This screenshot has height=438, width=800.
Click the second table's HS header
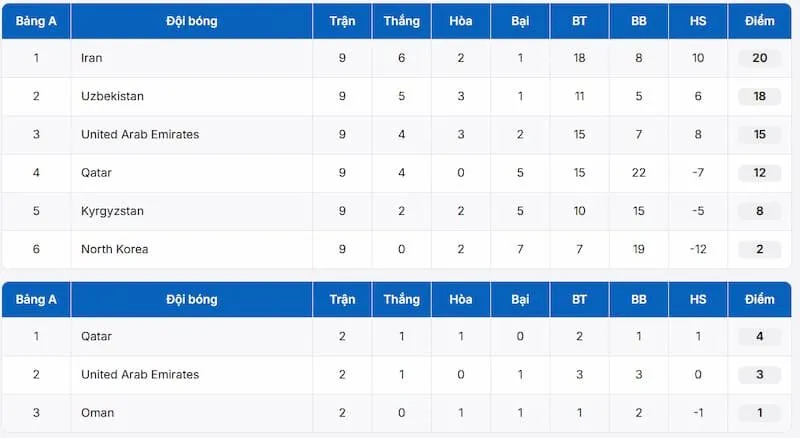(x=698, y=299)
